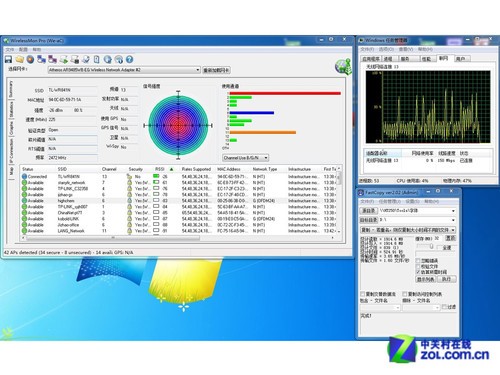Click the orange round record toolbar icon
Screen dimensions: 500x375
[30, 60]
